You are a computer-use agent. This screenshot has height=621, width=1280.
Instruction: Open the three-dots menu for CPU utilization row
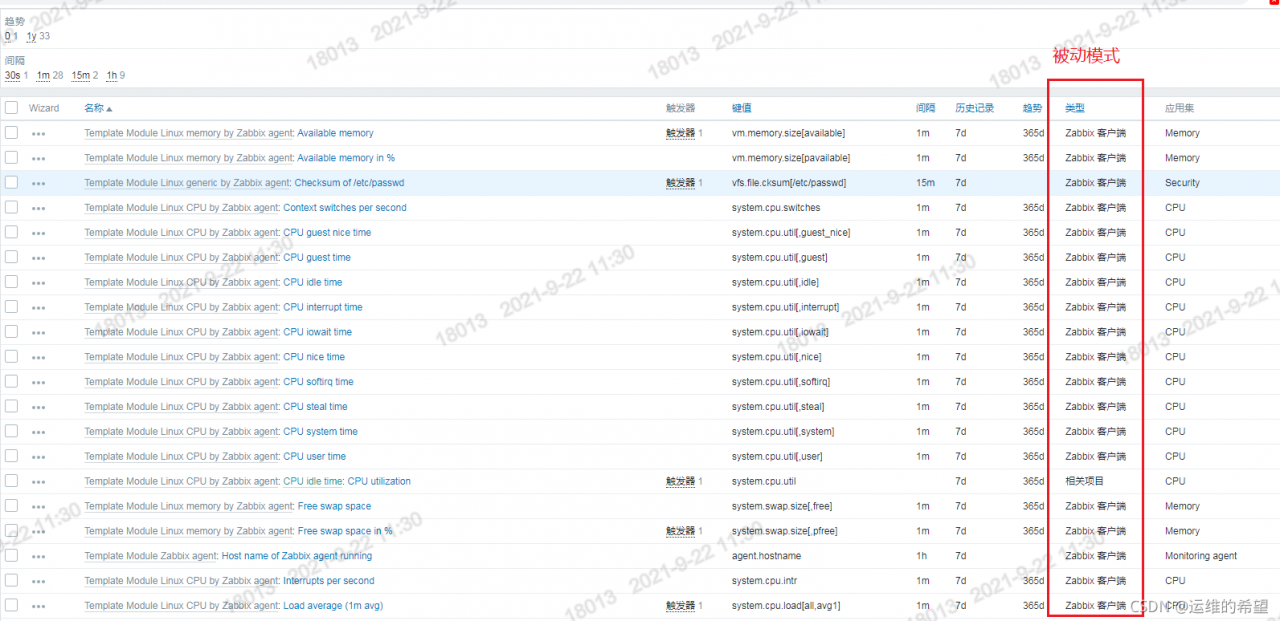(38, 482)
